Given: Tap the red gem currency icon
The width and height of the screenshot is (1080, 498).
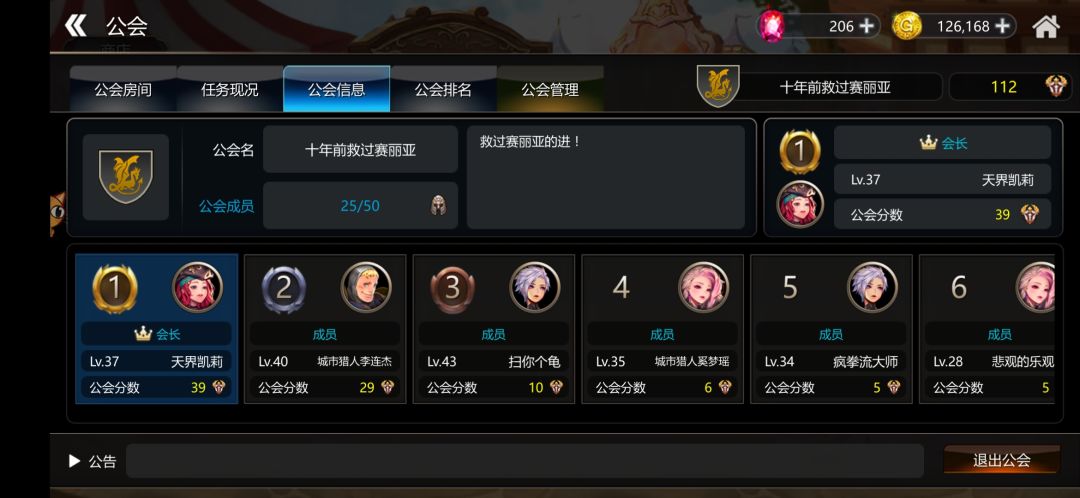Looking at the screenshot, I should click(x=771, y=26).
